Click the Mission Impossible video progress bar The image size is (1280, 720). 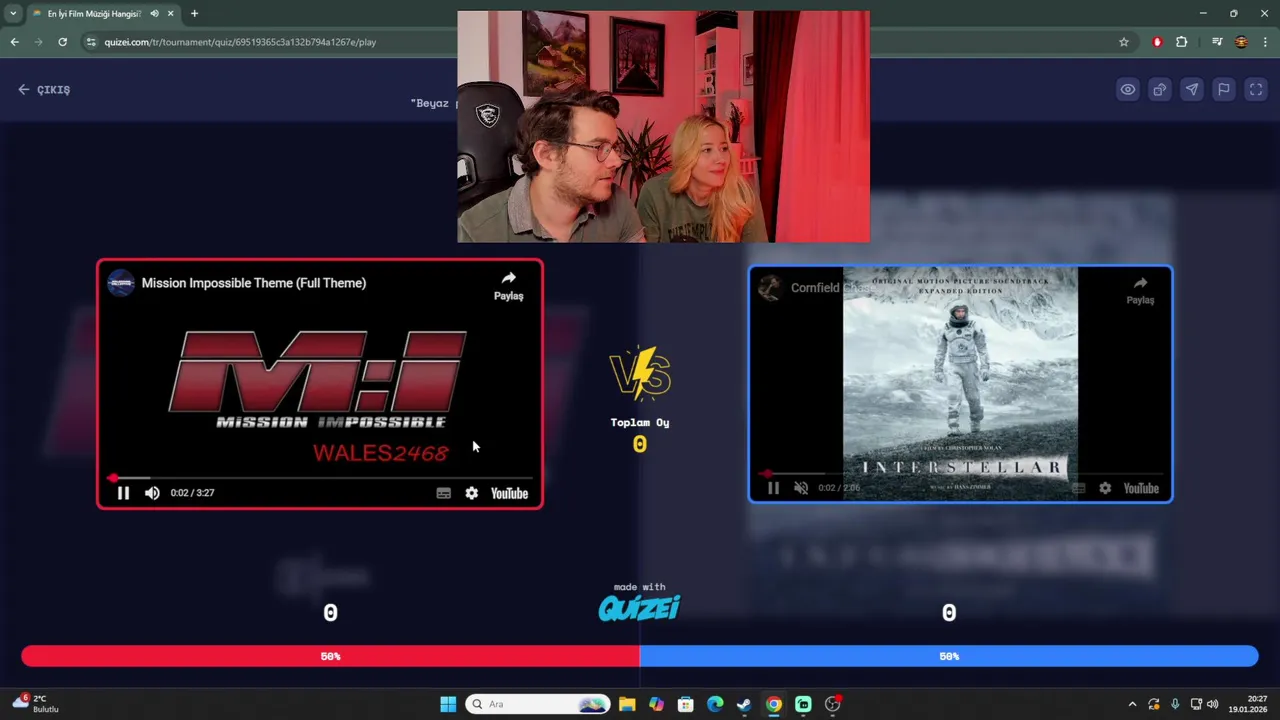pyautogui.click(x=320, y=478)
